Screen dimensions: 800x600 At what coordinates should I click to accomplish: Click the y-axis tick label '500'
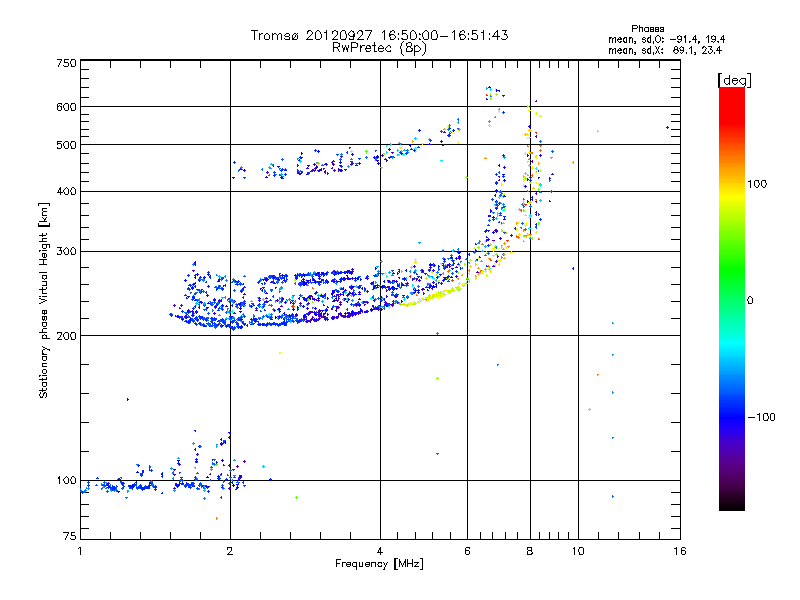coord(67,145)
